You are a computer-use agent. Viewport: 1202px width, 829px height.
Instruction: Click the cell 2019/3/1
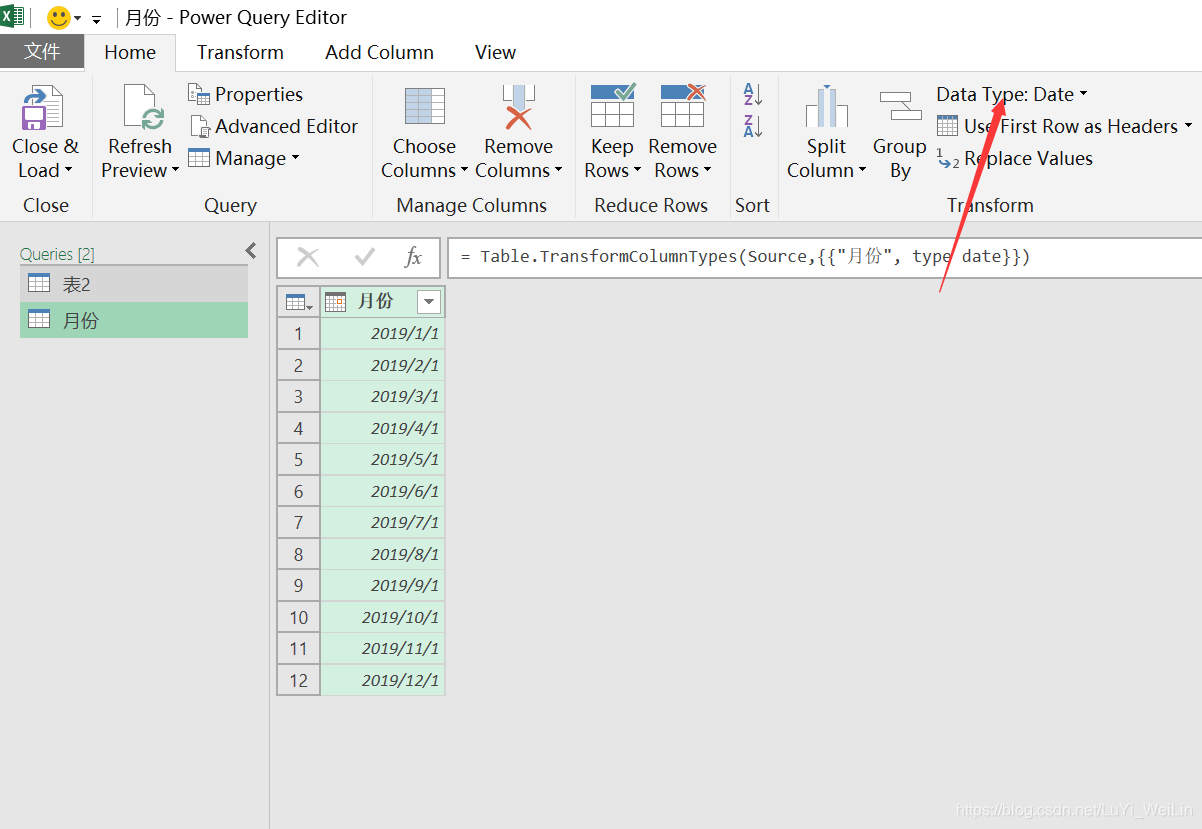click(383, 396)
